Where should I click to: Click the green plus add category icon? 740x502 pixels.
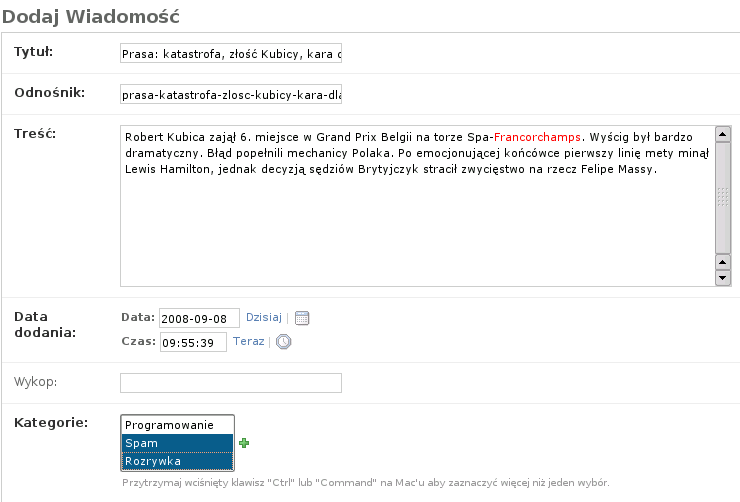(x=244, y=443)
